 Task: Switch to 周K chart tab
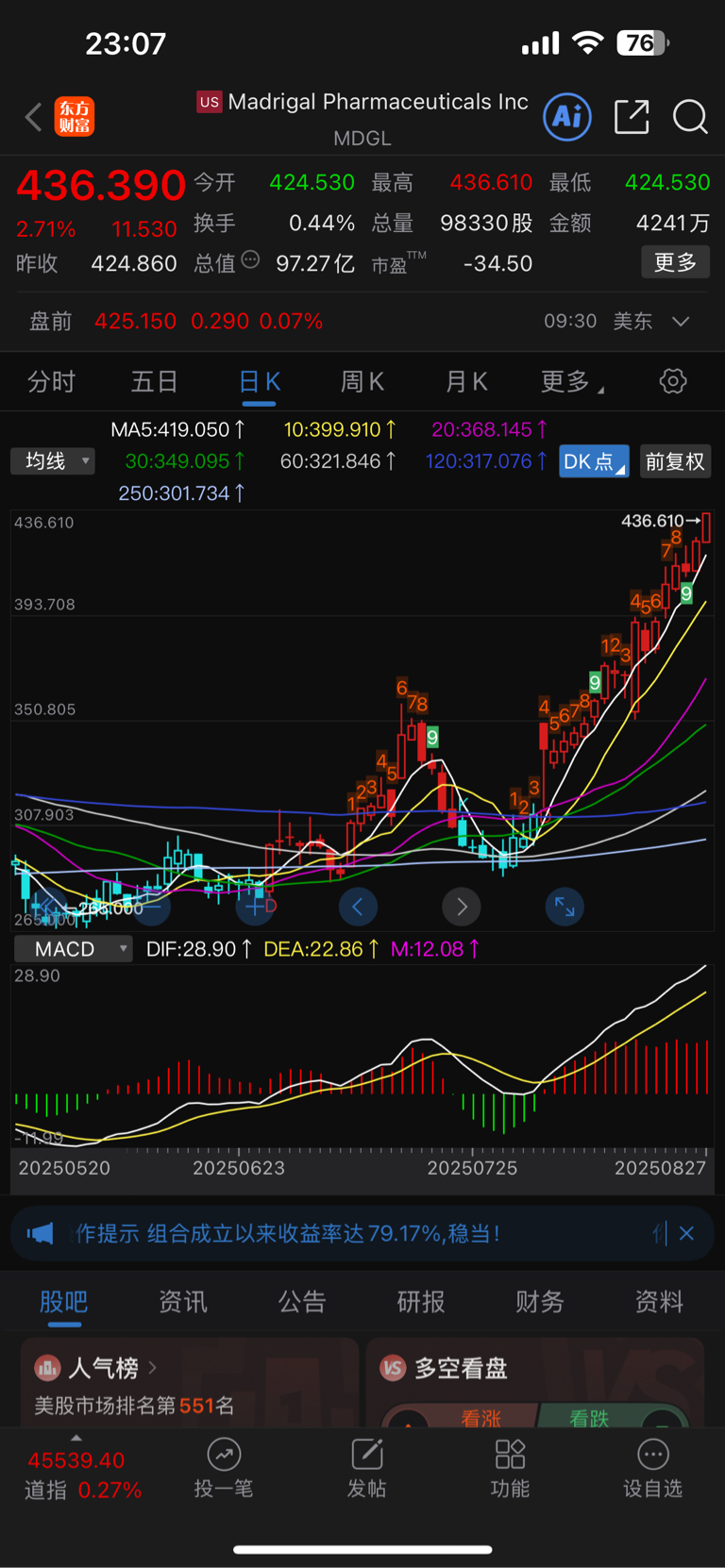(362, 381)
